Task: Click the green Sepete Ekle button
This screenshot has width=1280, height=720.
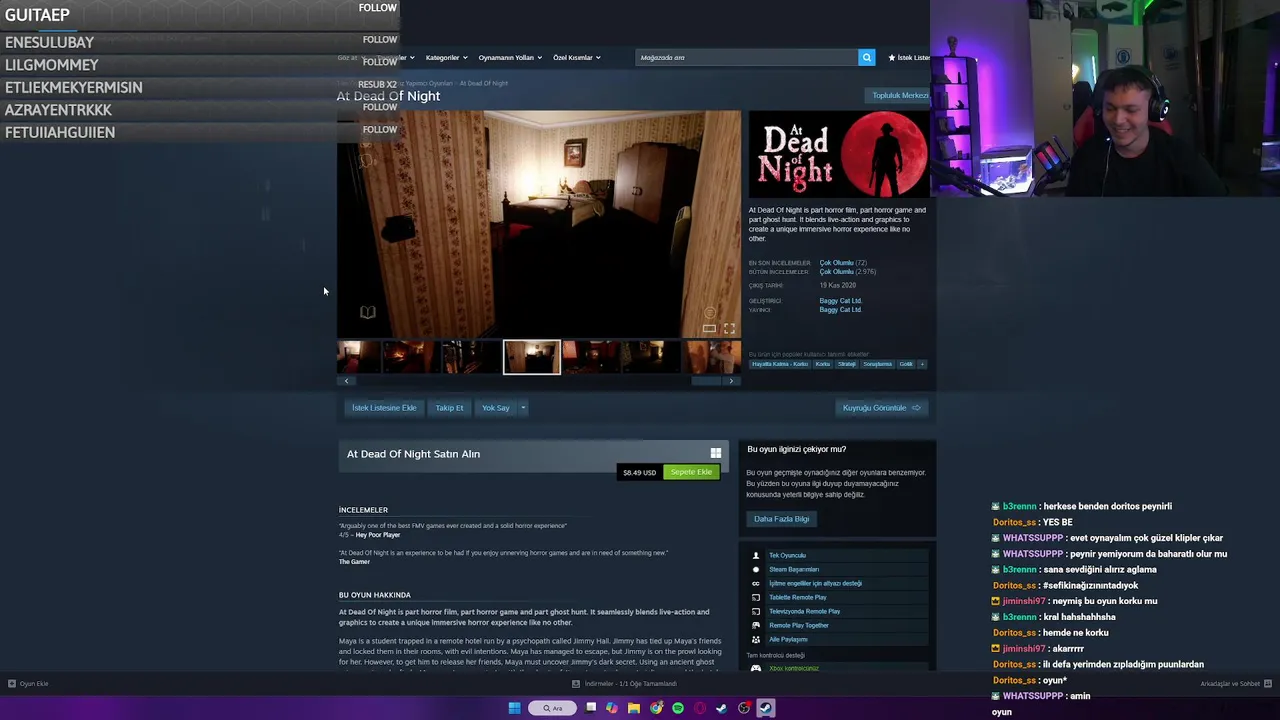Action: tap(691, 472)
